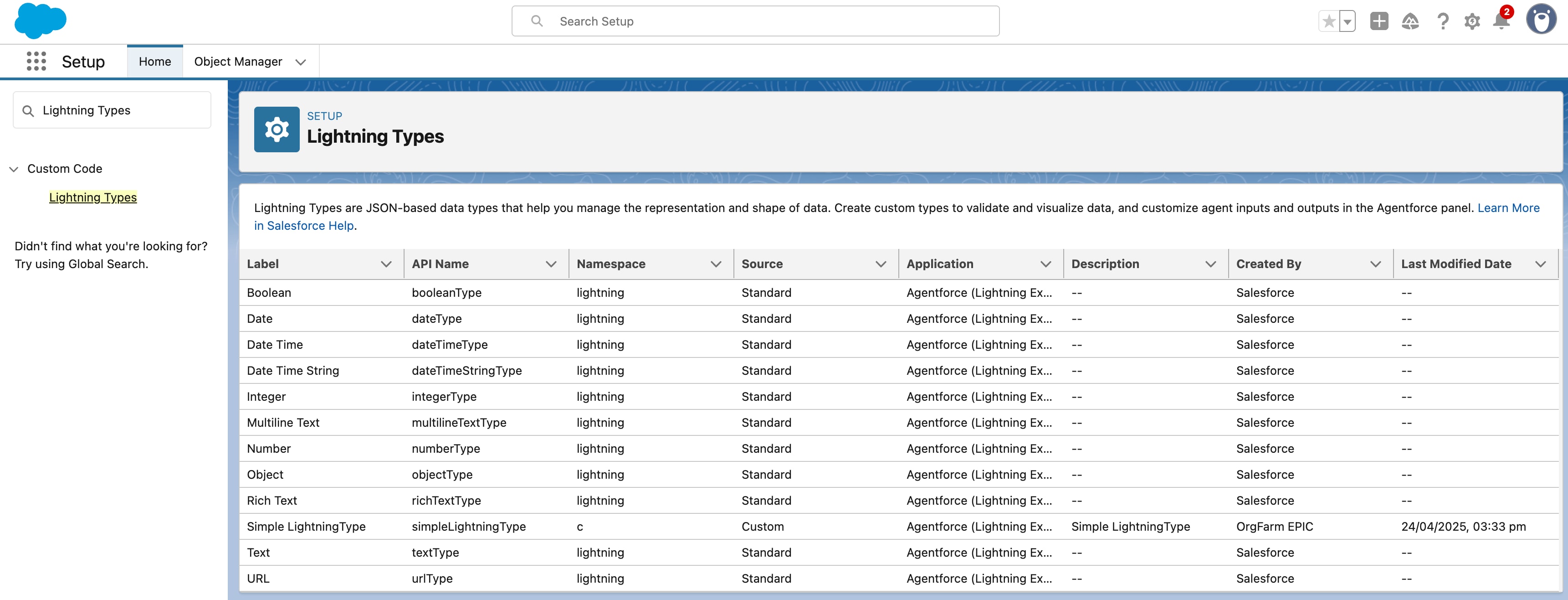Viewport: 1568px width, 600px height.
Task: Open the API Name column menu chevron
Action: click(x=551, y=264)
